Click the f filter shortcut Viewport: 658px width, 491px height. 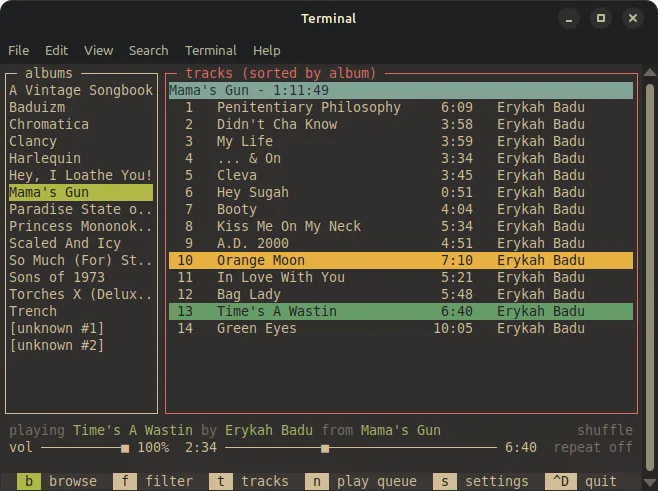[153, 481]
